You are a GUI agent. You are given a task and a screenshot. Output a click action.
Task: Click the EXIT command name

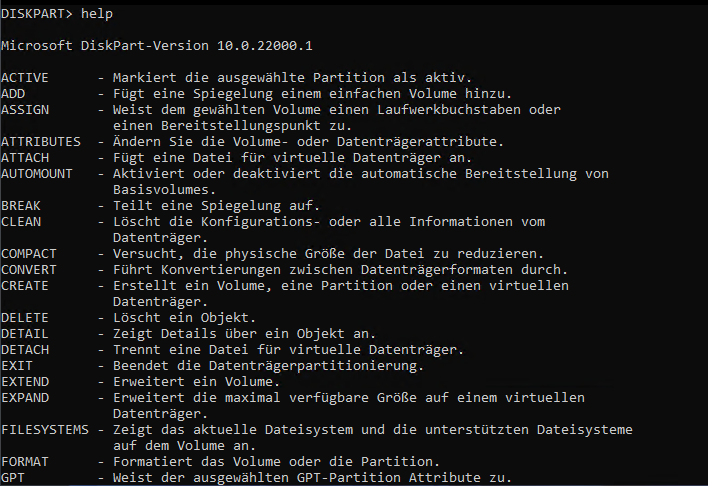pyautogui.click(x=17, y=365)
